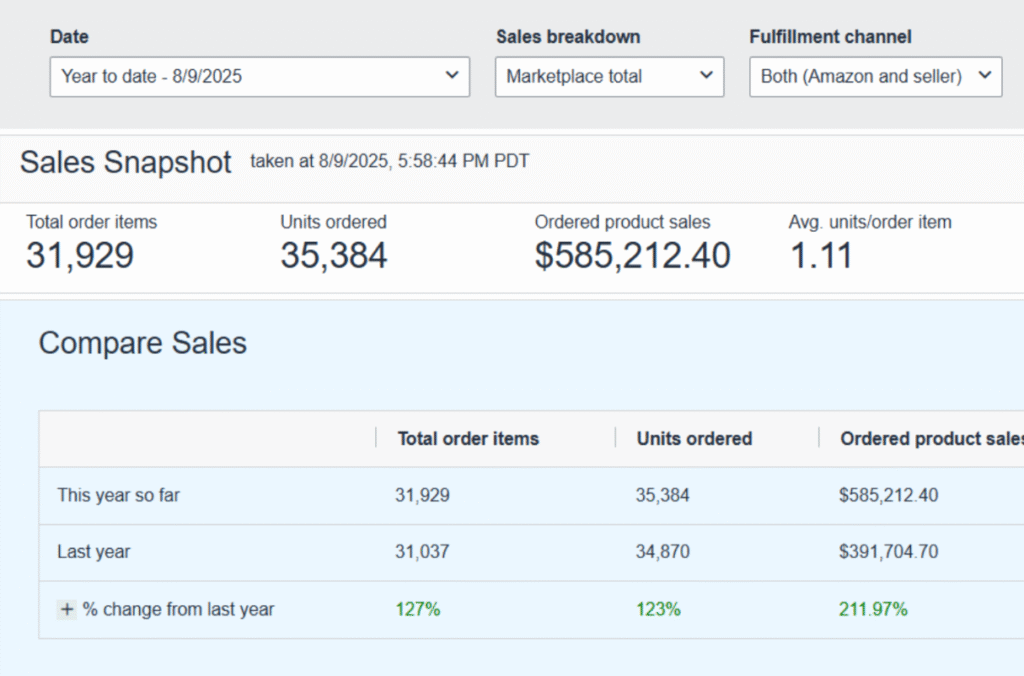Click the Total order items column header
This screenshot has height=676, width=1024.
468,438
